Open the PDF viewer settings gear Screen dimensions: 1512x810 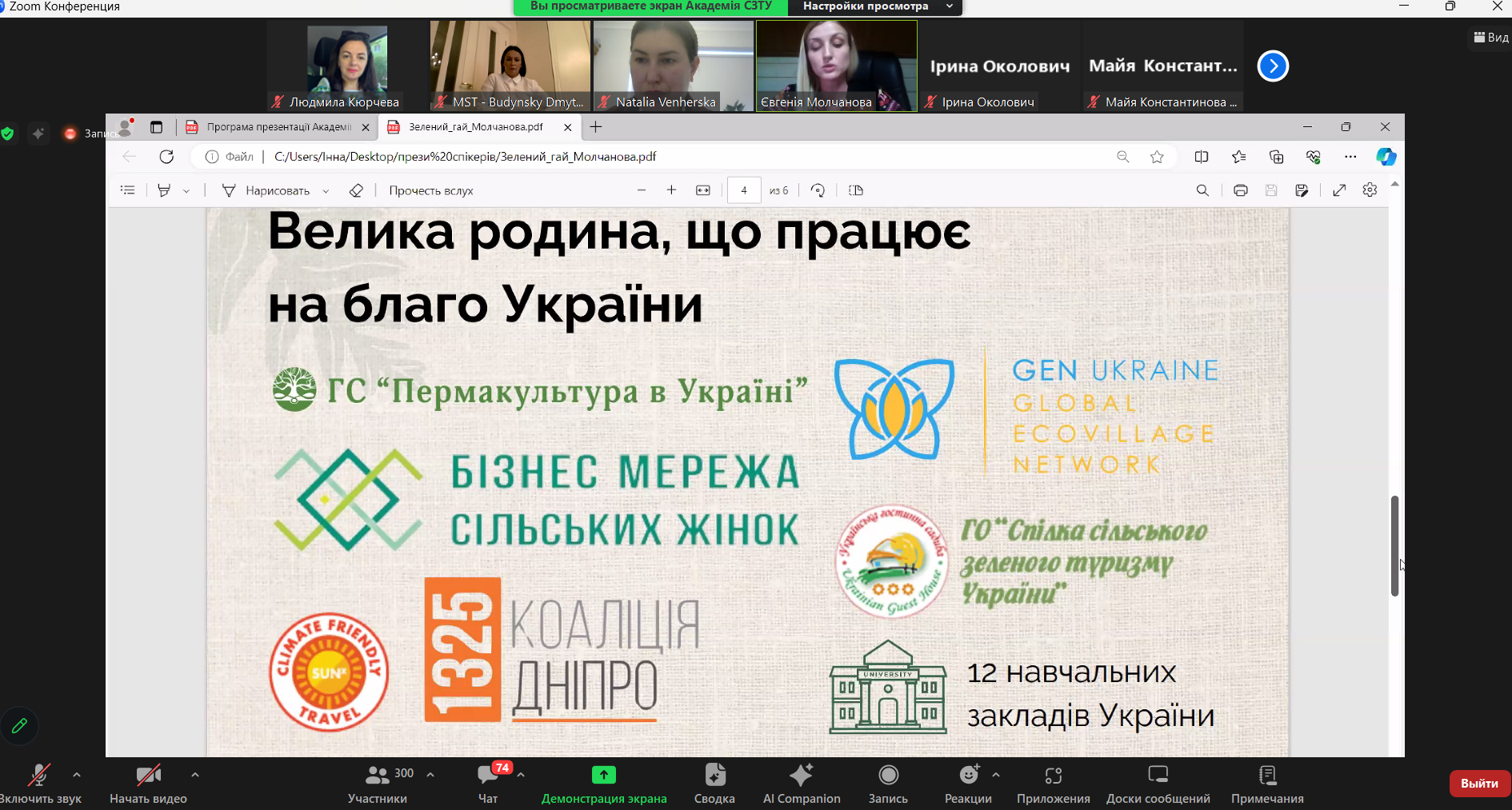1370,190
